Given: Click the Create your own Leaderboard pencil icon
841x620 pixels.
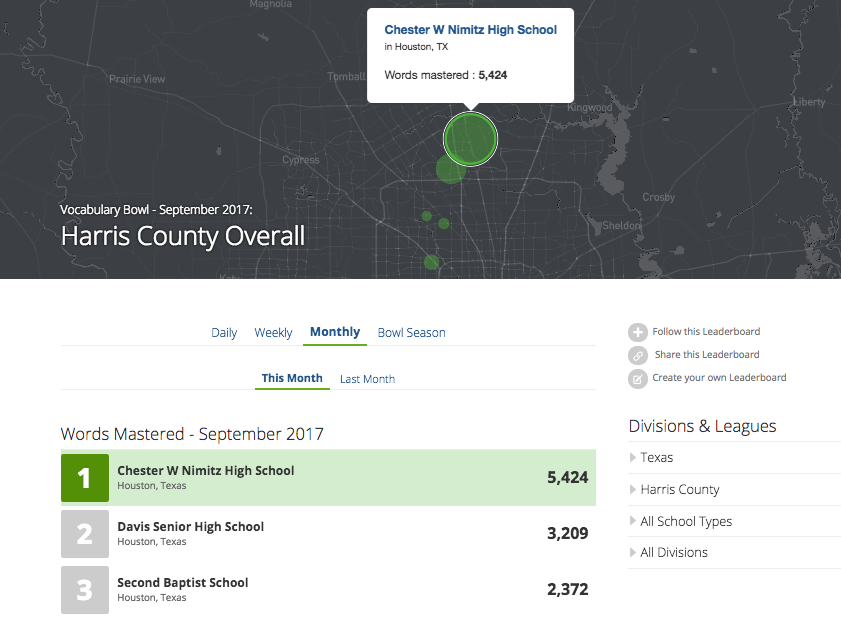Looking at the screenshot, I should [x=637, y=379].
